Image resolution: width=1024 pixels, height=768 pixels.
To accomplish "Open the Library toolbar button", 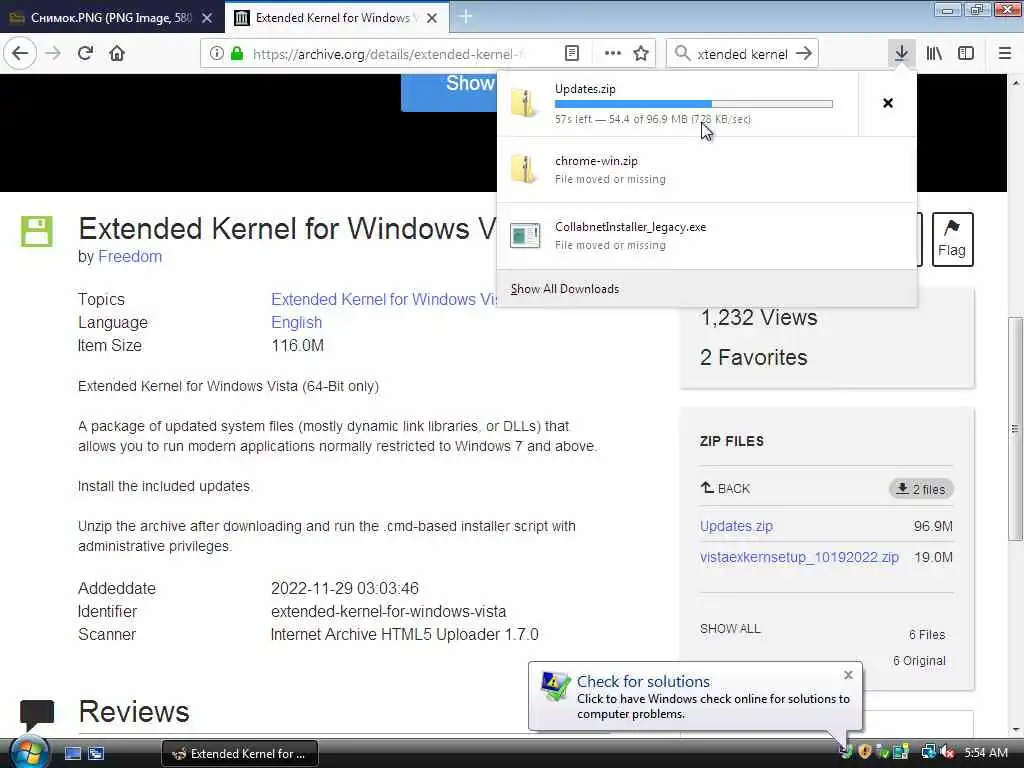I will [x=934, y=54].
